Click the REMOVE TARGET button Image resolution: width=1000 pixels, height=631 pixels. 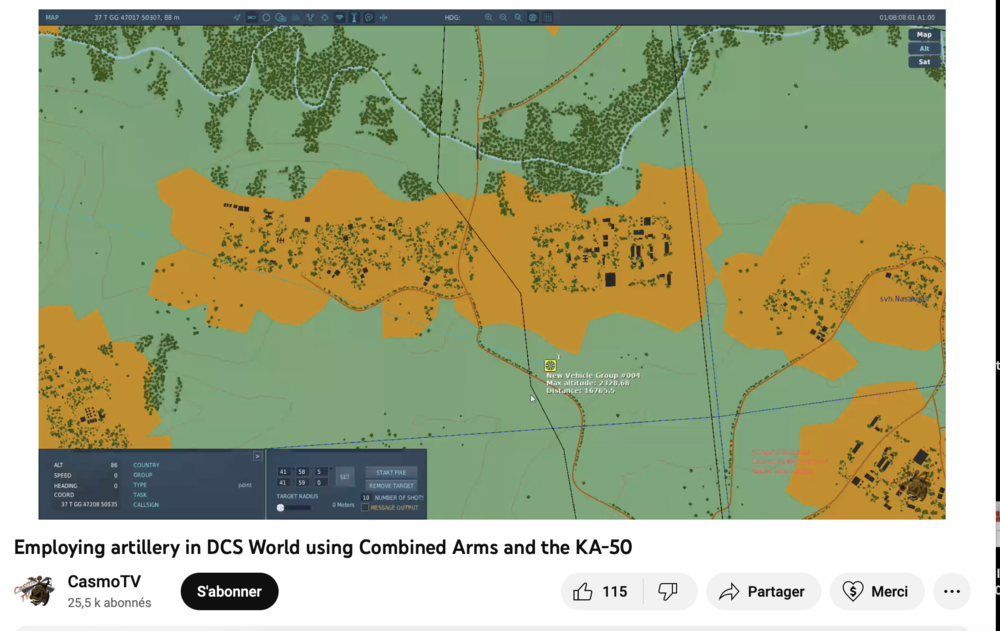click(392, 486)
